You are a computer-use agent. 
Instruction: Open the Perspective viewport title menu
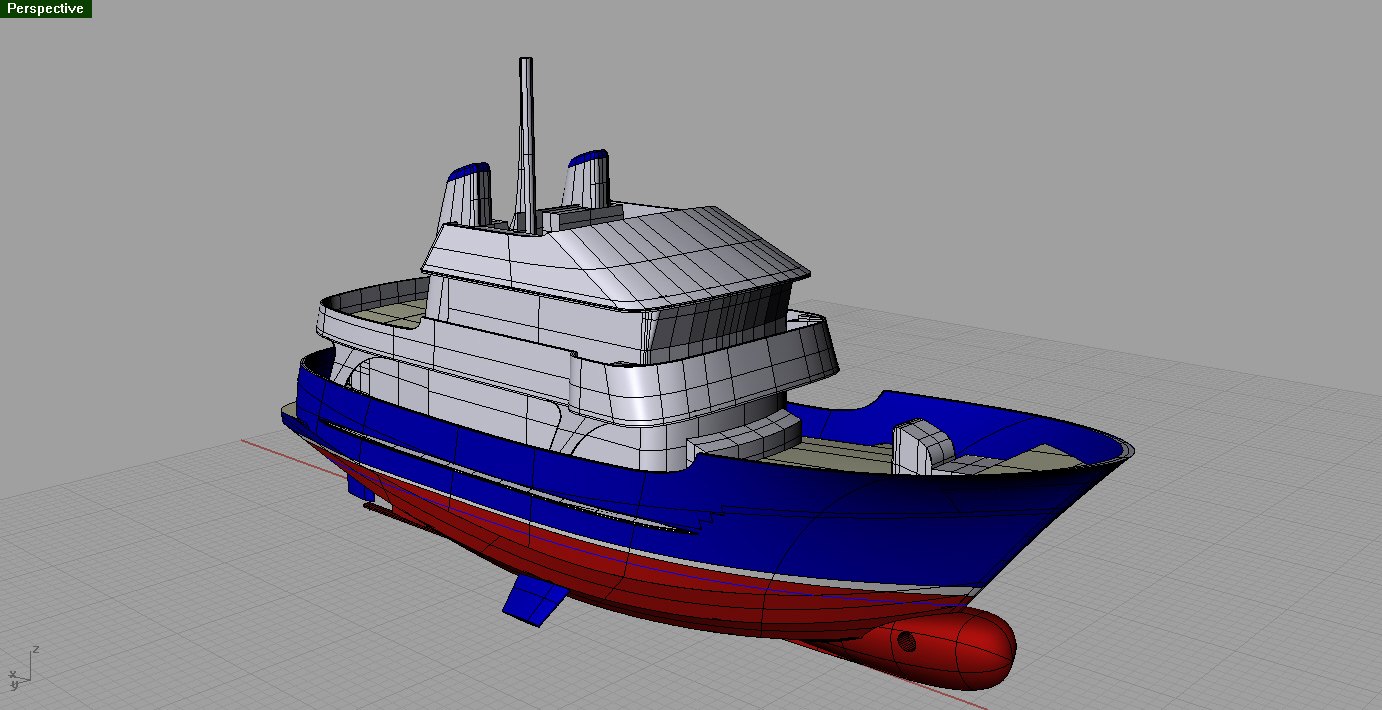tap(45, 8)
